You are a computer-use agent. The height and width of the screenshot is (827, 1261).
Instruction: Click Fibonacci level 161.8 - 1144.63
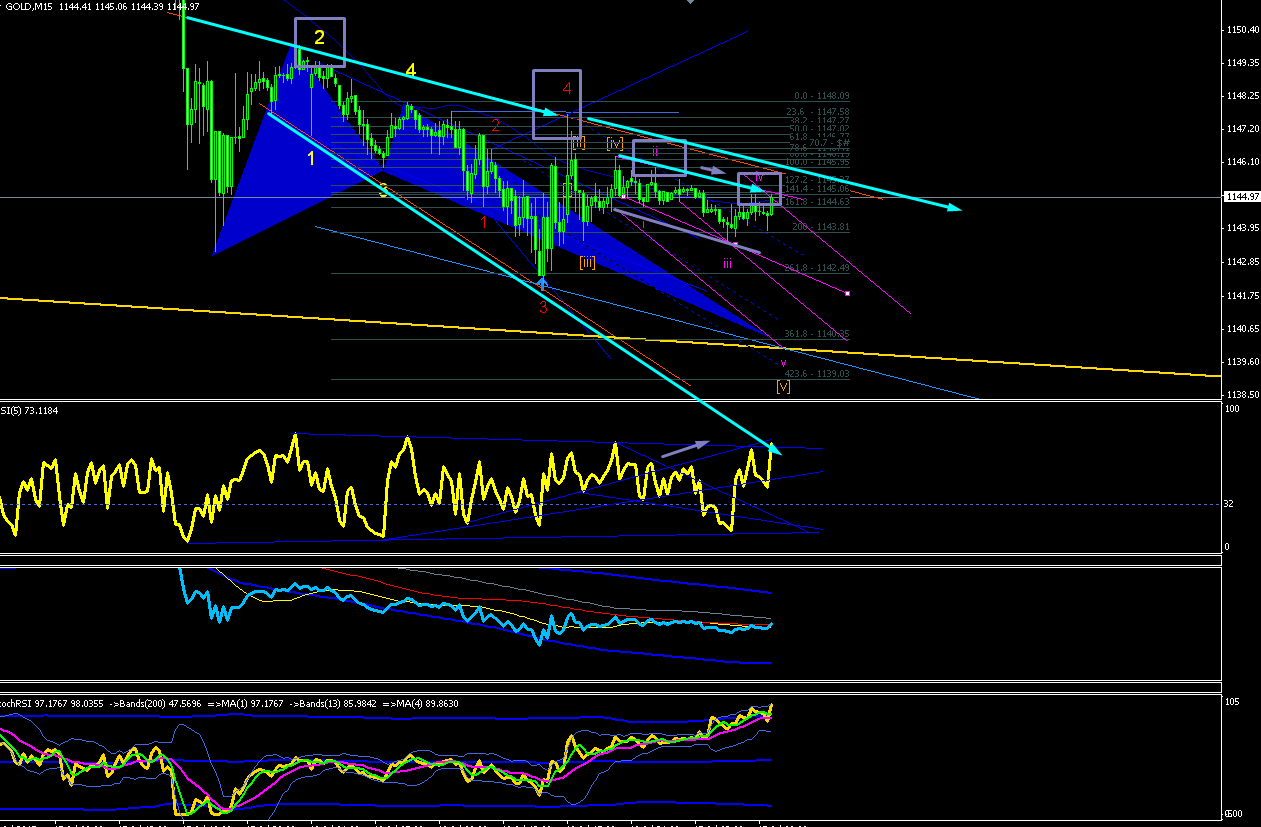(x=817, y=202)
